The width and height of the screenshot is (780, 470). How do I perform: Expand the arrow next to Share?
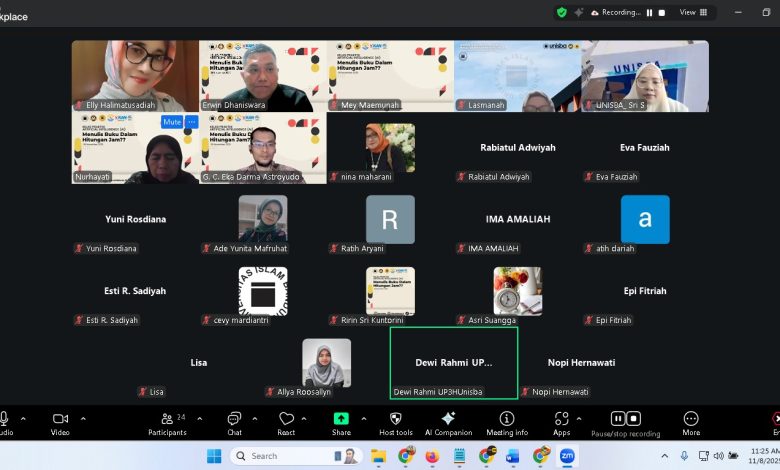[x=363, y=419]
